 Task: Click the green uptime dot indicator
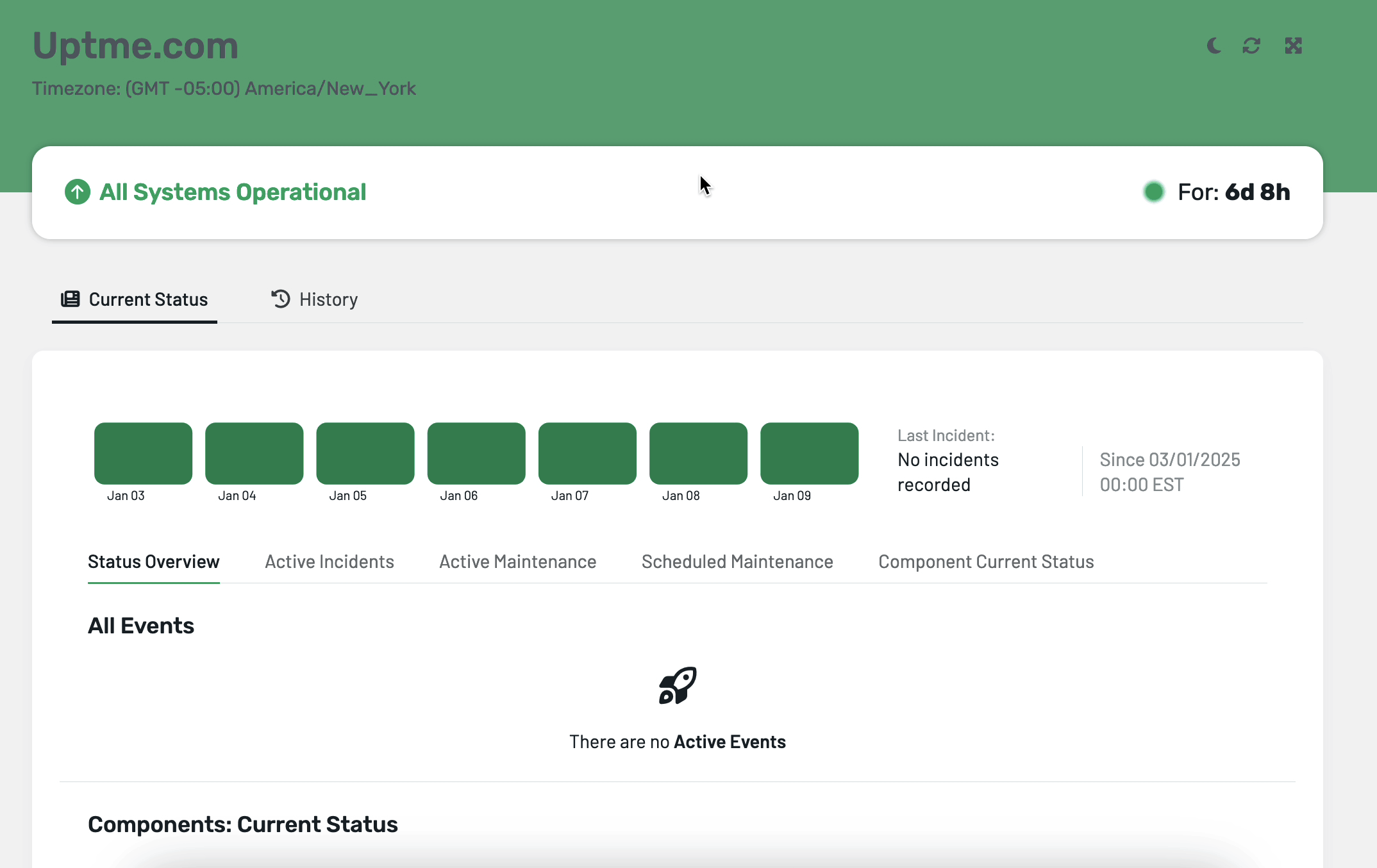click(x=1154, y=192)
